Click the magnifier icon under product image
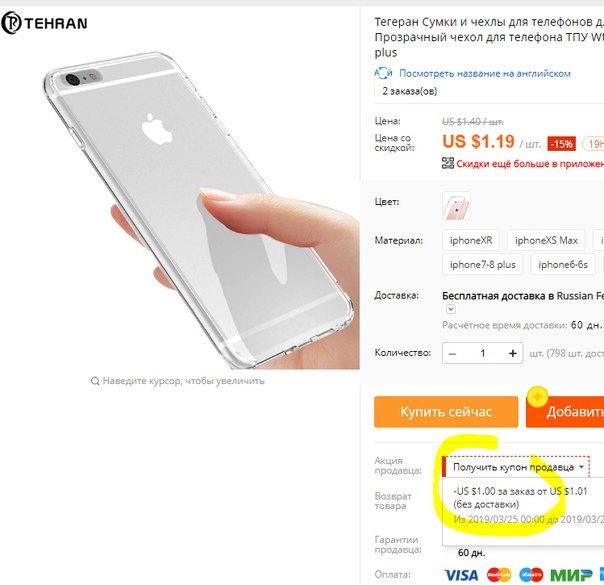Image resolution: width=604 pixels, height=585 pixels. 95,381
